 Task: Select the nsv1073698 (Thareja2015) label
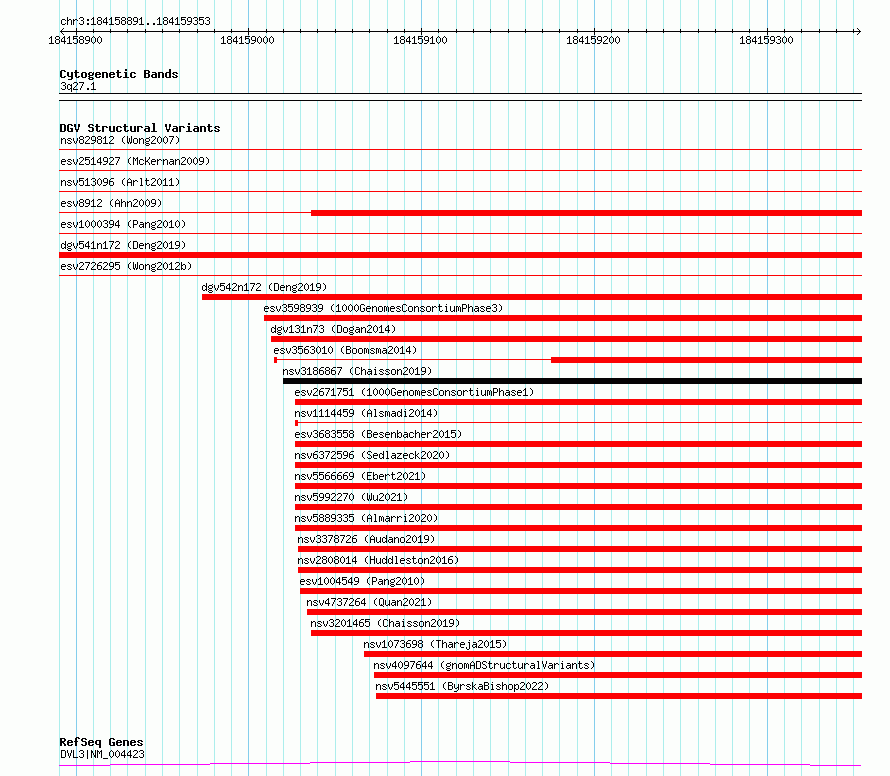point(435,644)
